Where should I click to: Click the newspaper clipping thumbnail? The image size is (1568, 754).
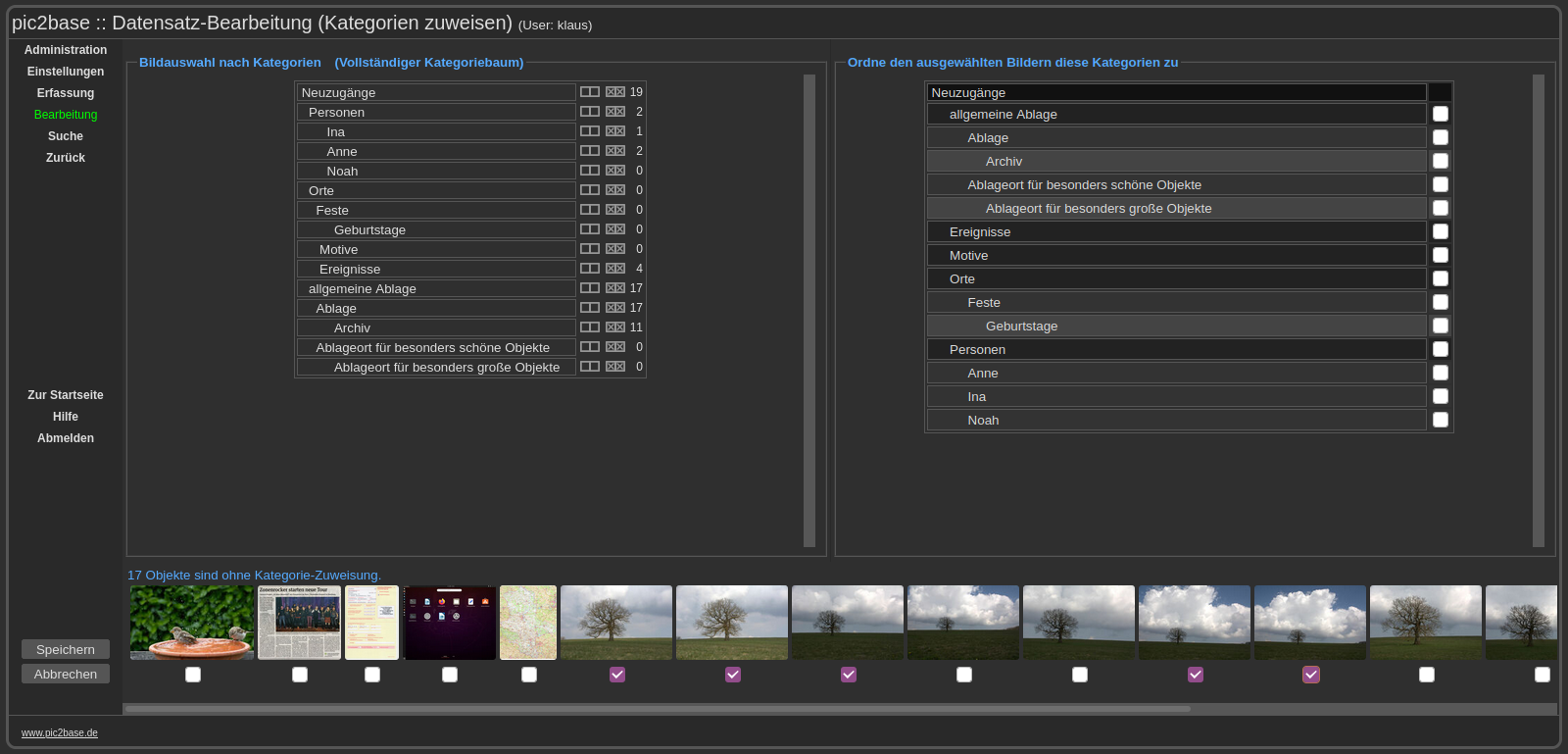tap(300, 623)
